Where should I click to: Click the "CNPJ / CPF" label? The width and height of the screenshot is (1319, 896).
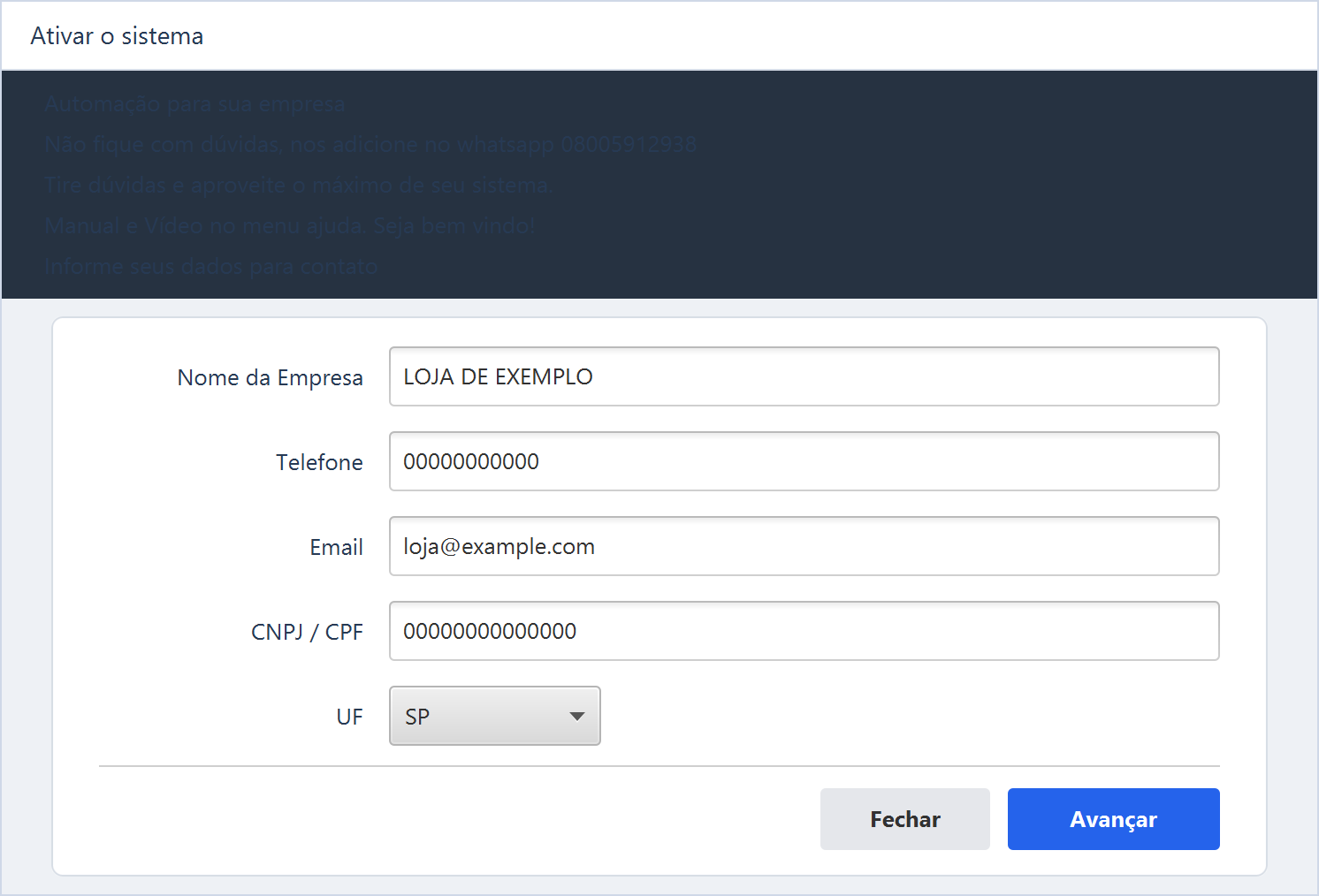click(x=307, y=632)
